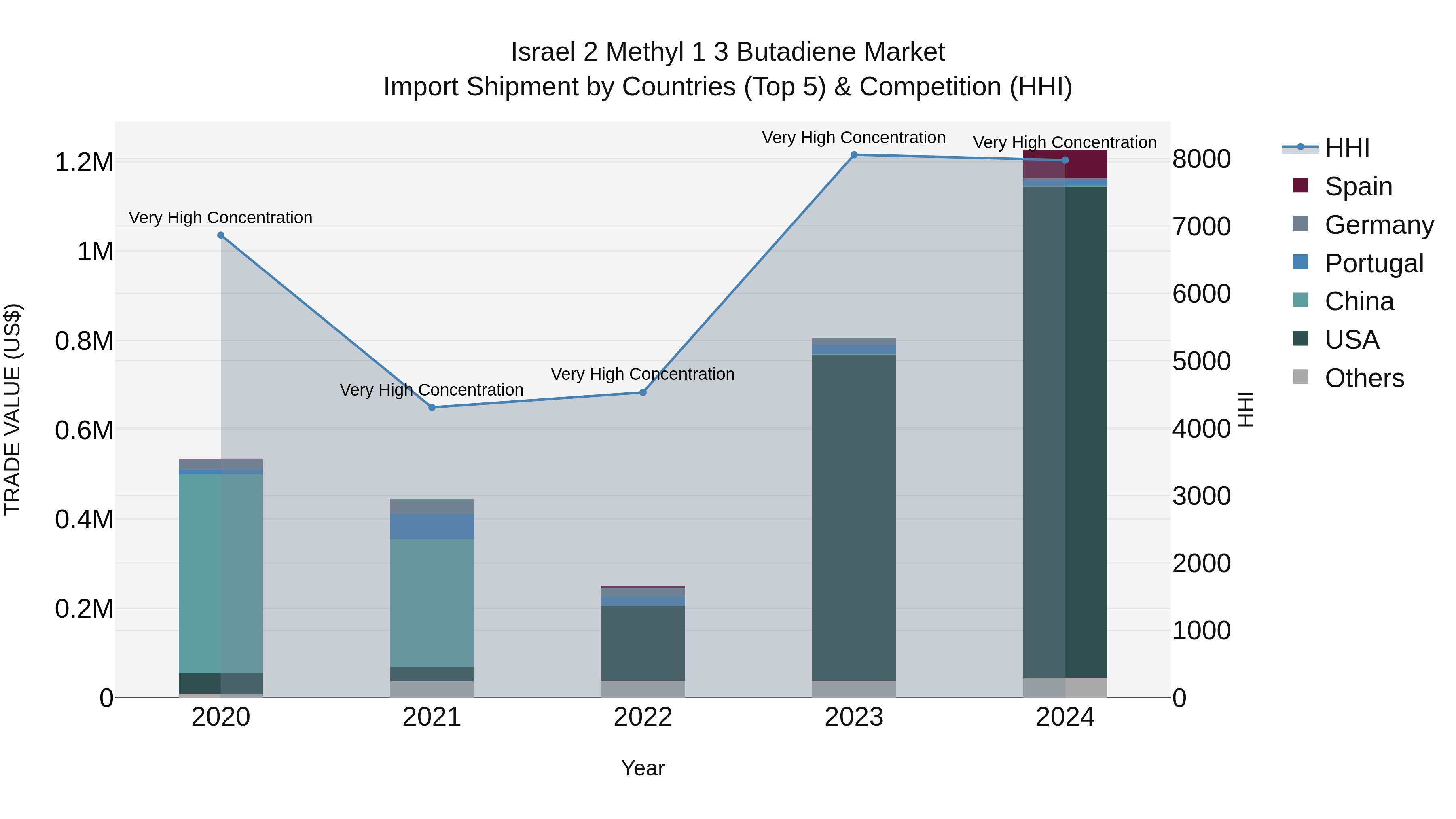Click the Others segment of the 2024 bar
The height and width of the screenshot is (819, 1456).
point(1065,688)
